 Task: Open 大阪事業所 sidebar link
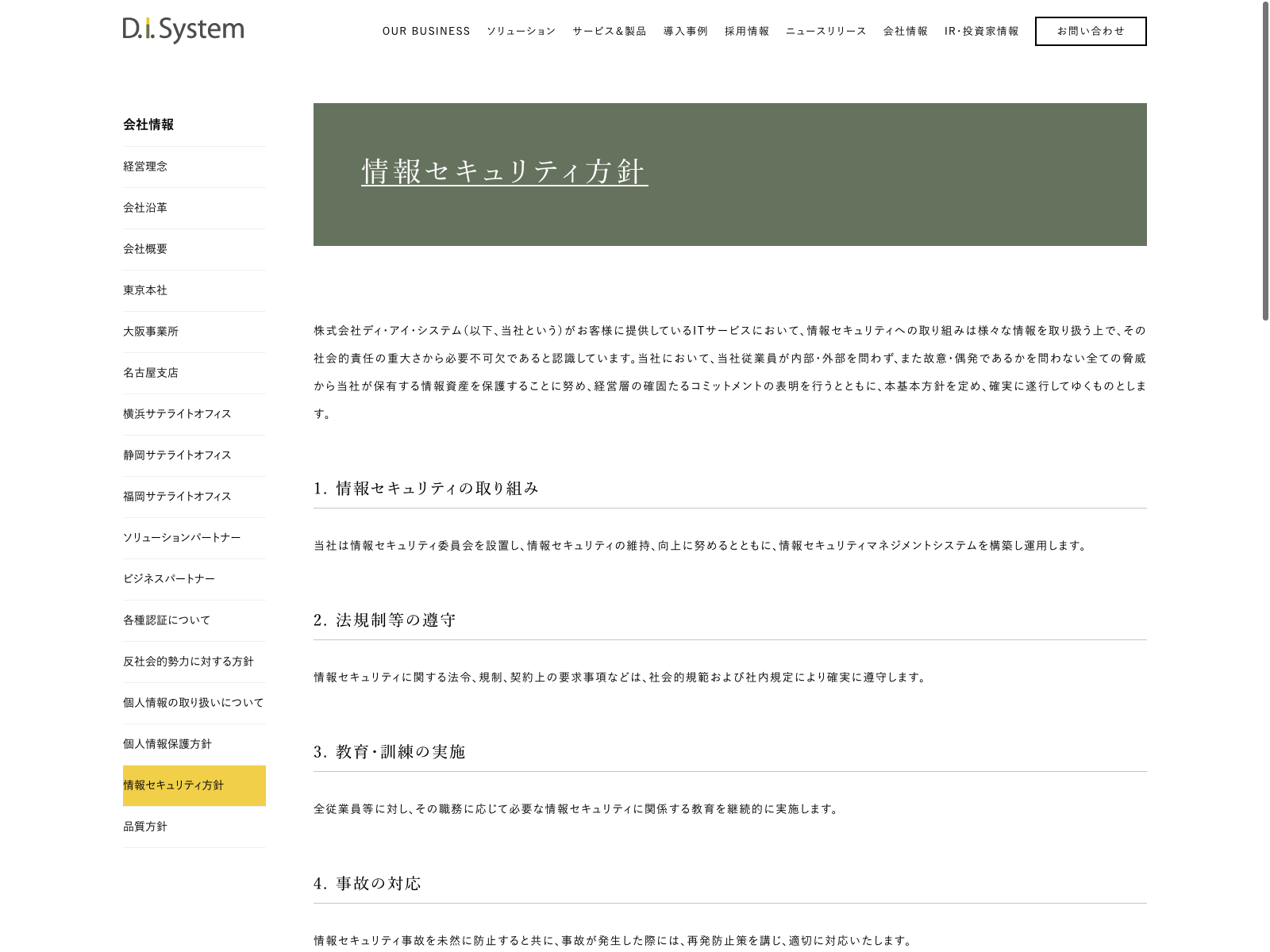point(151,332)
